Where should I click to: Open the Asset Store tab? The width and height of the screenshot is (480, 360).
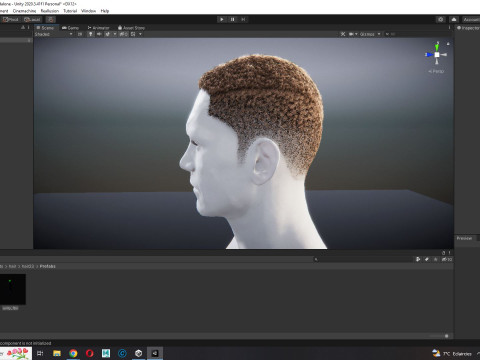pos(131,28)
